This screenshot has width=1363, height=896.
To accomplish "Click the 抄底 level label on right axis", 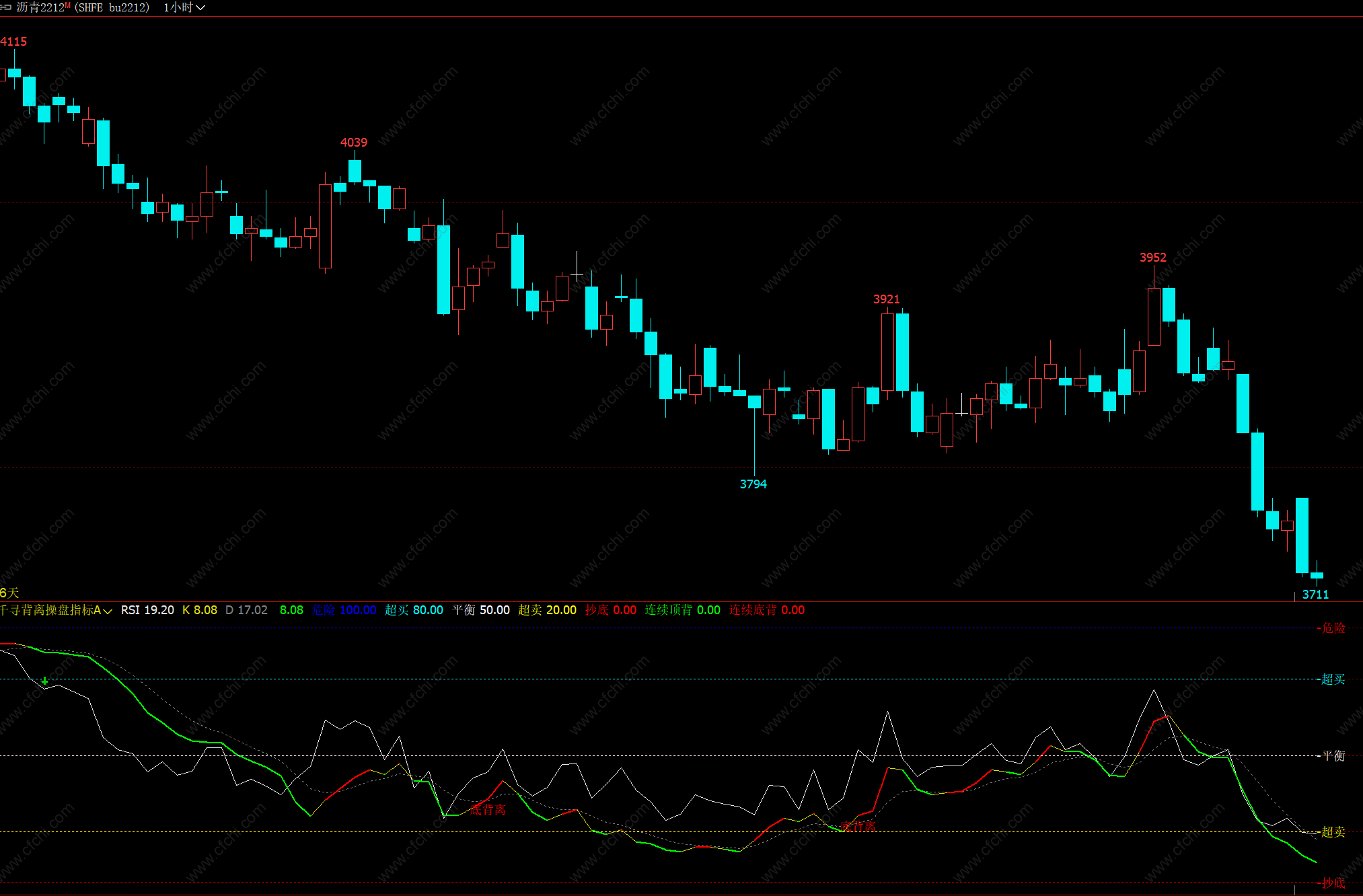I will click(x=1333, y=883).
